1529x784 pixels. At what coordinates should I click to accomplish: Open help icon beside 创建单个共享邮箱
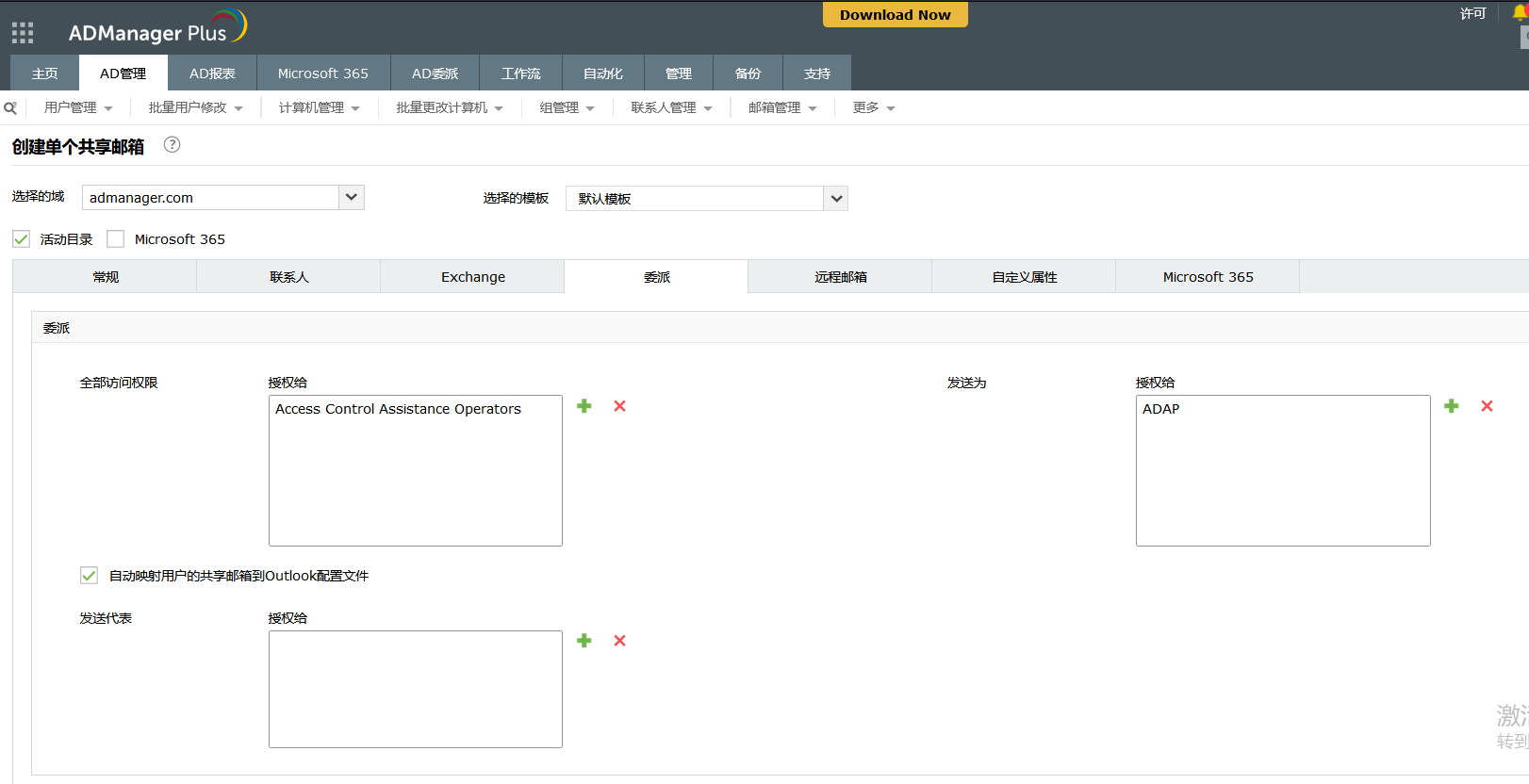[x=172, y=145]
